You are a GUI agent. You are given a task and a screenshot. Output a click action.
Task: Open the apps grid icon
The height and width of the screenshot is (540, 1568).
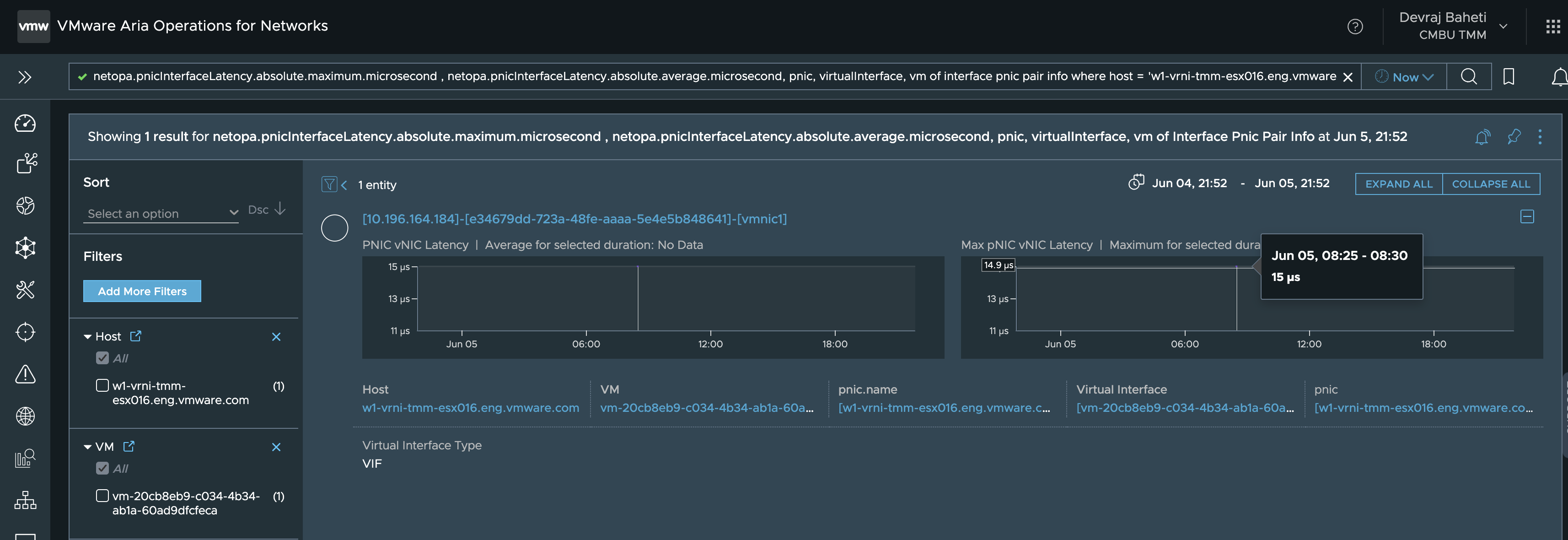point(1553,26)
